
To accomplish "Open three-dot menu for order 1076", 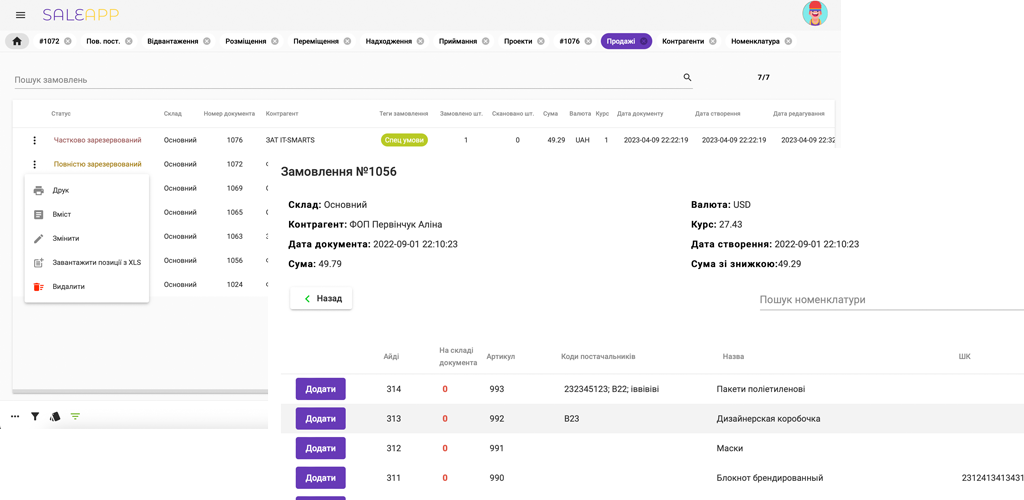I will [34, 140].
